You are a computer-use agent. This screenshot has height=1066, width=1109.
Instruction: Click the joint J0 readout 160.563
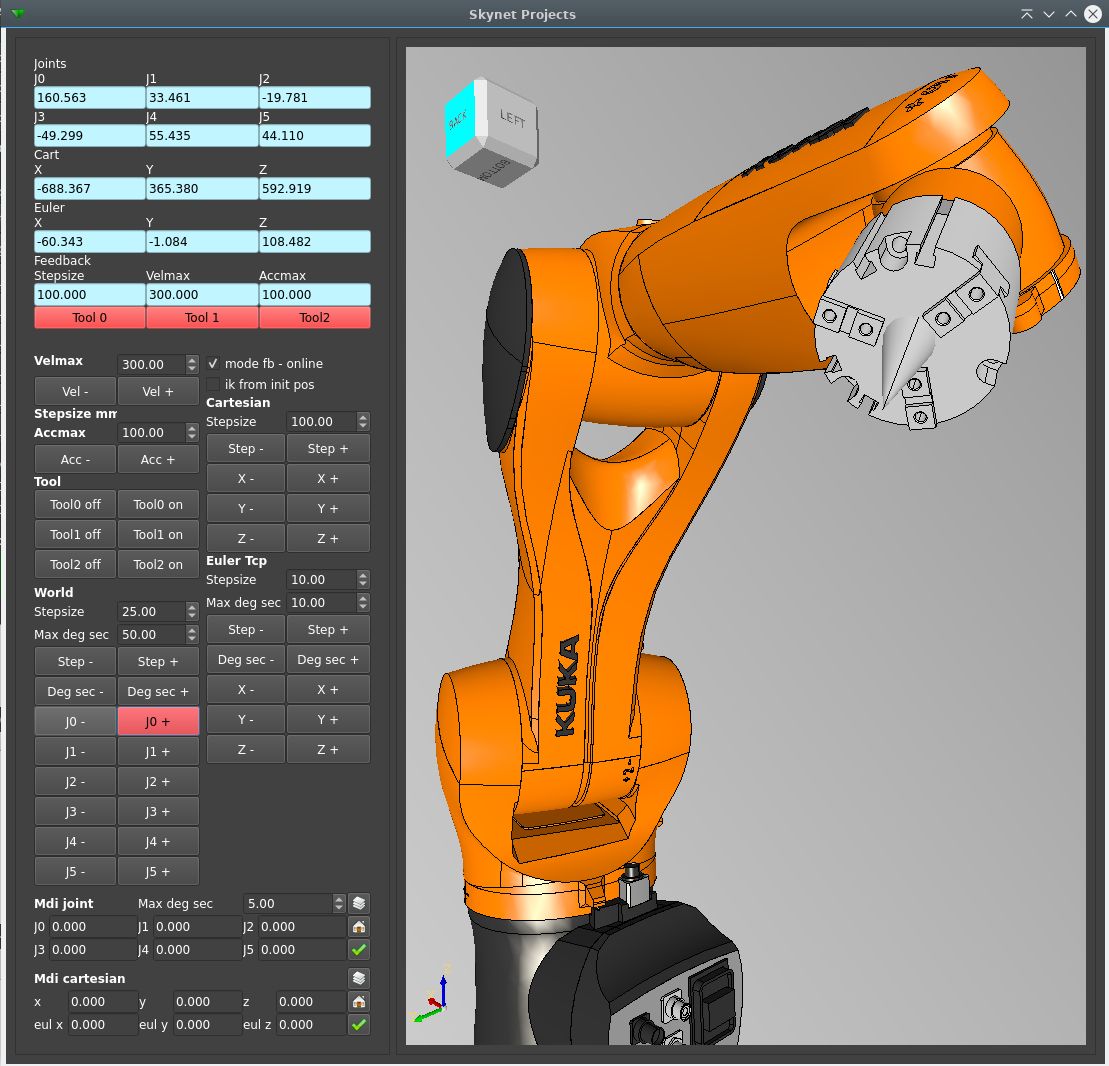pyautogui.click(x=90, y=98)
